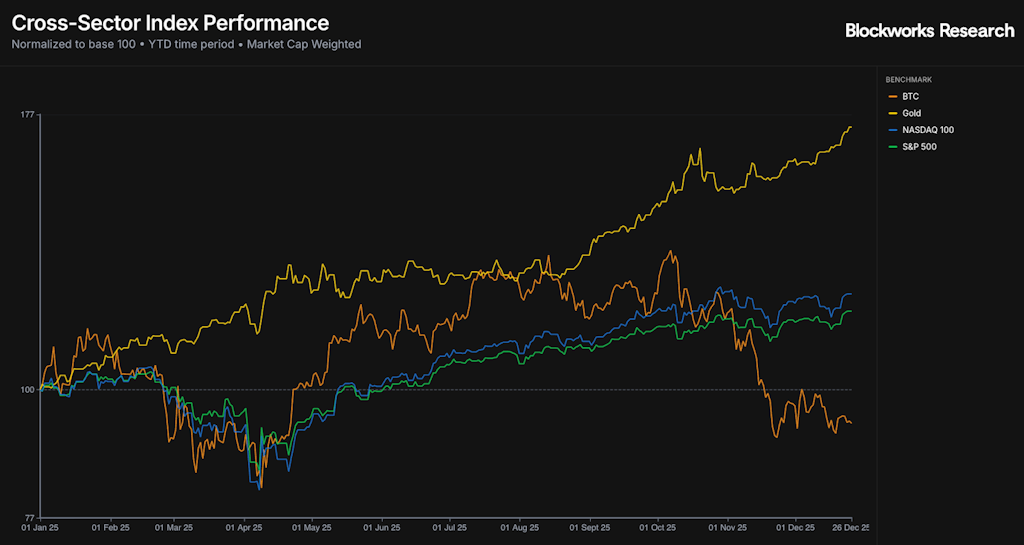Click the 26 Dec 25 x-axis date
Viewport: 1024px width, 545px height.
pos(850,527)
